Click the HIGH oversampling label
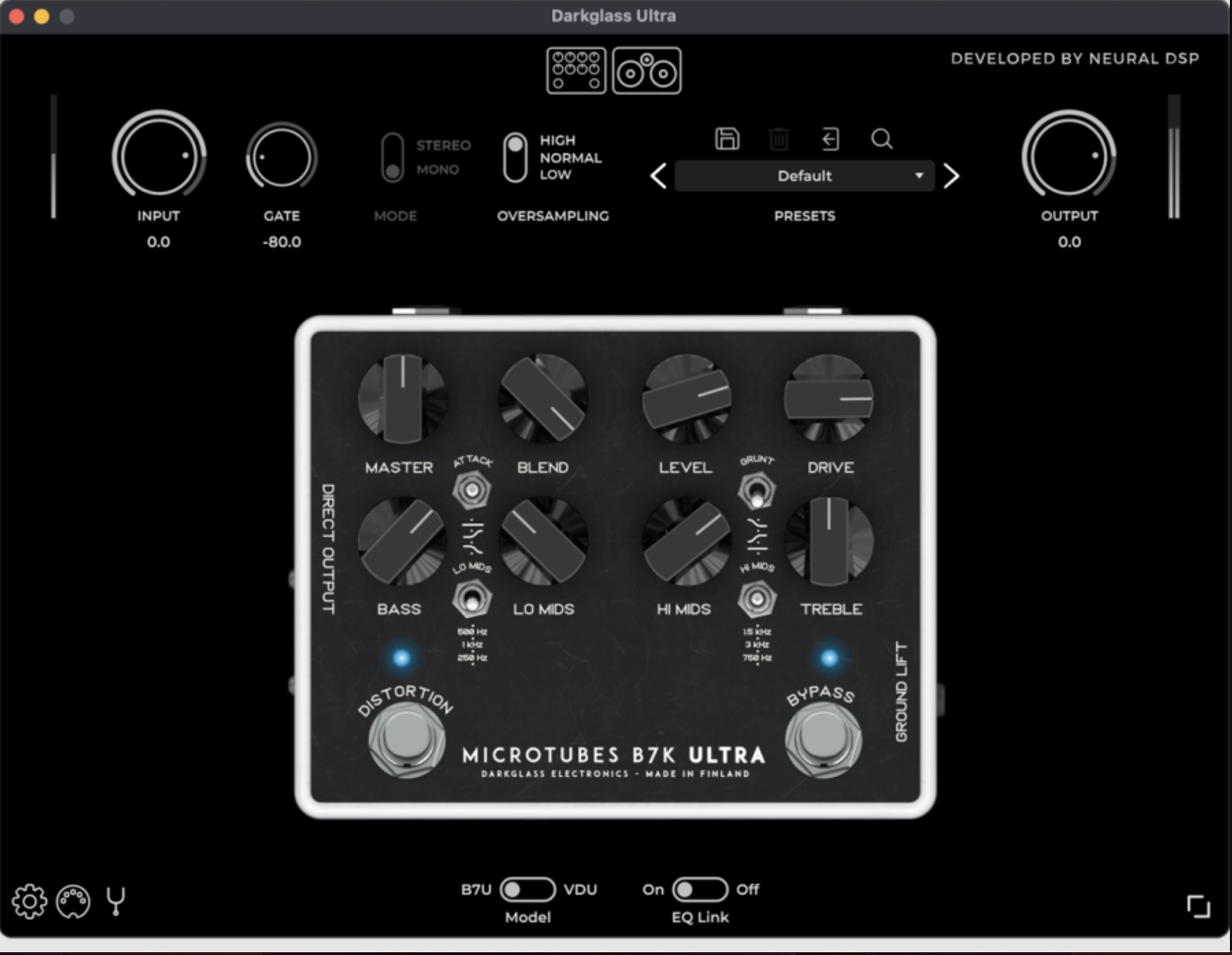This screenshot has height=955, width=1232. click(557, 141)
